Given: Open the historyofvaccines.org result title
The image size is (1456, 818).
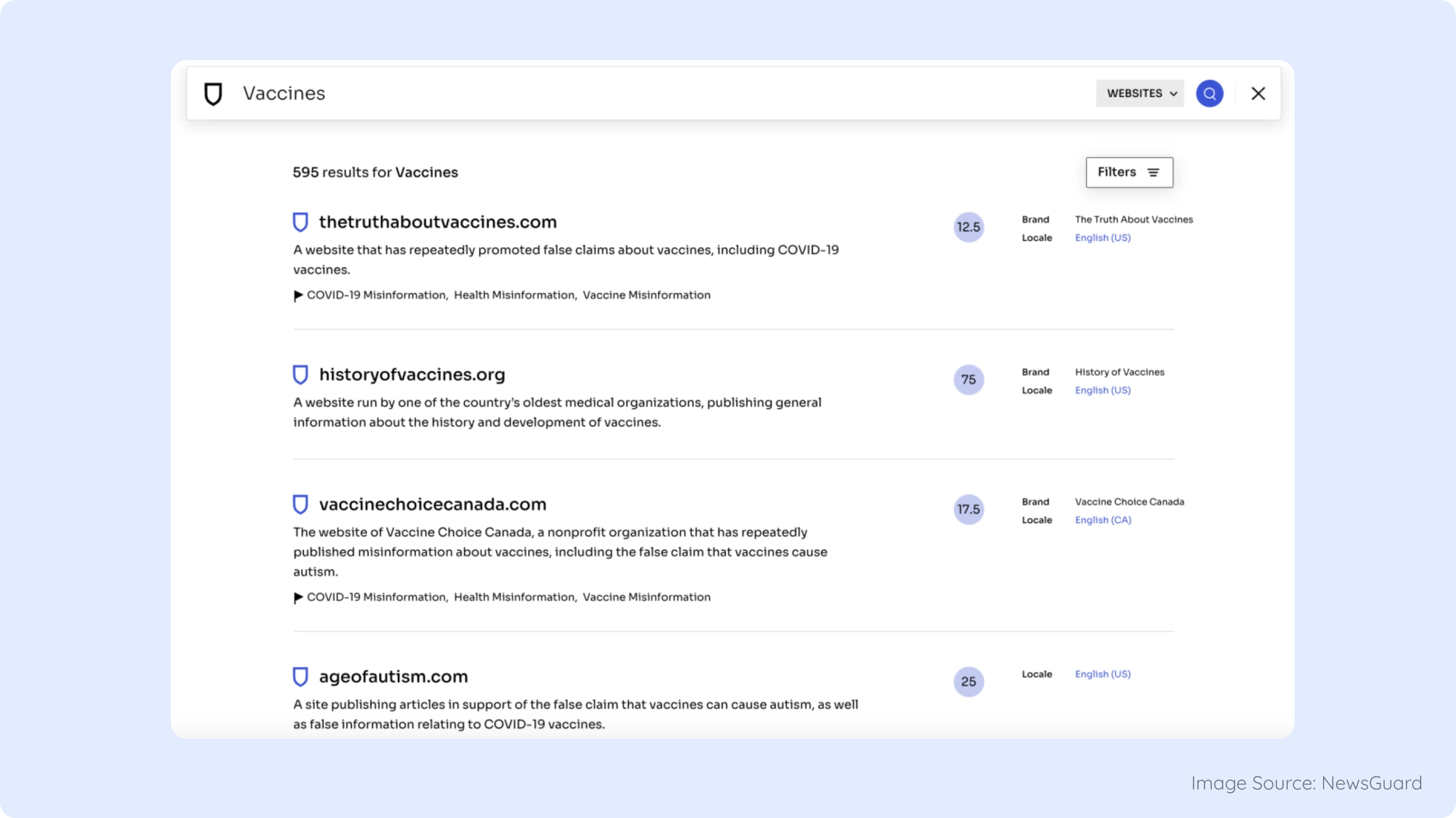Looking at the screenshot, I should pyautogui.click(x=412, y=374).
